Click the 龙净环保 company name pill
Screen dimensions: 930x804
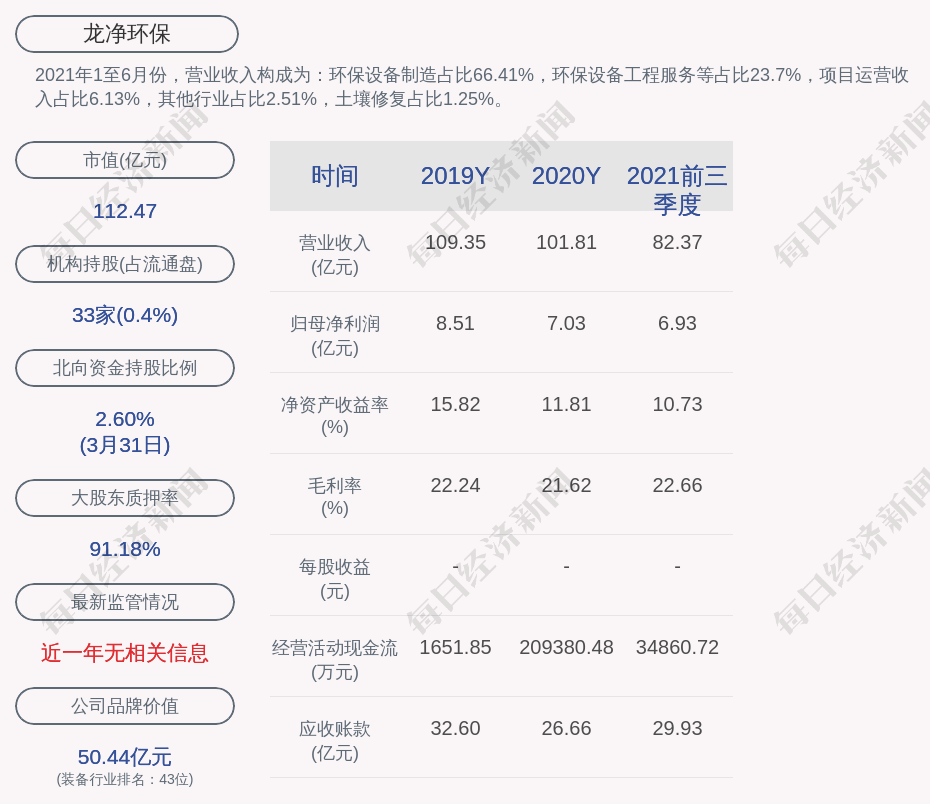coord(127,34)
